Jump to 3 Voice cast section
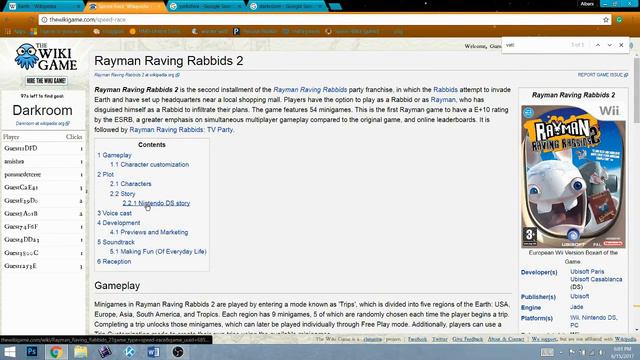The width and height of the screenshot is (640, 360). pyautogui.click(x=114, y=213)
